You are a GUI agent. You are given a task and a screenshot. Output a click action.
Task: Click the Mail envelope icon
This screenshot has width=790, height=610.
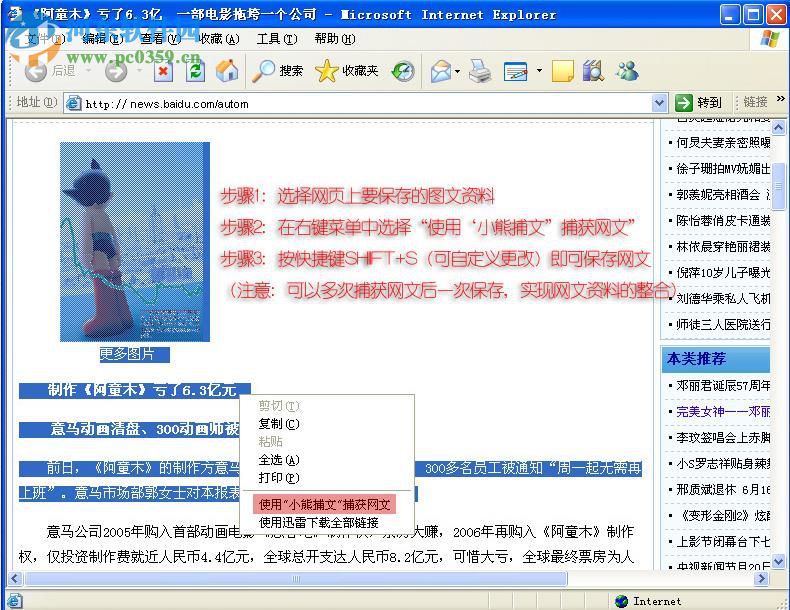tap(441, 72)
